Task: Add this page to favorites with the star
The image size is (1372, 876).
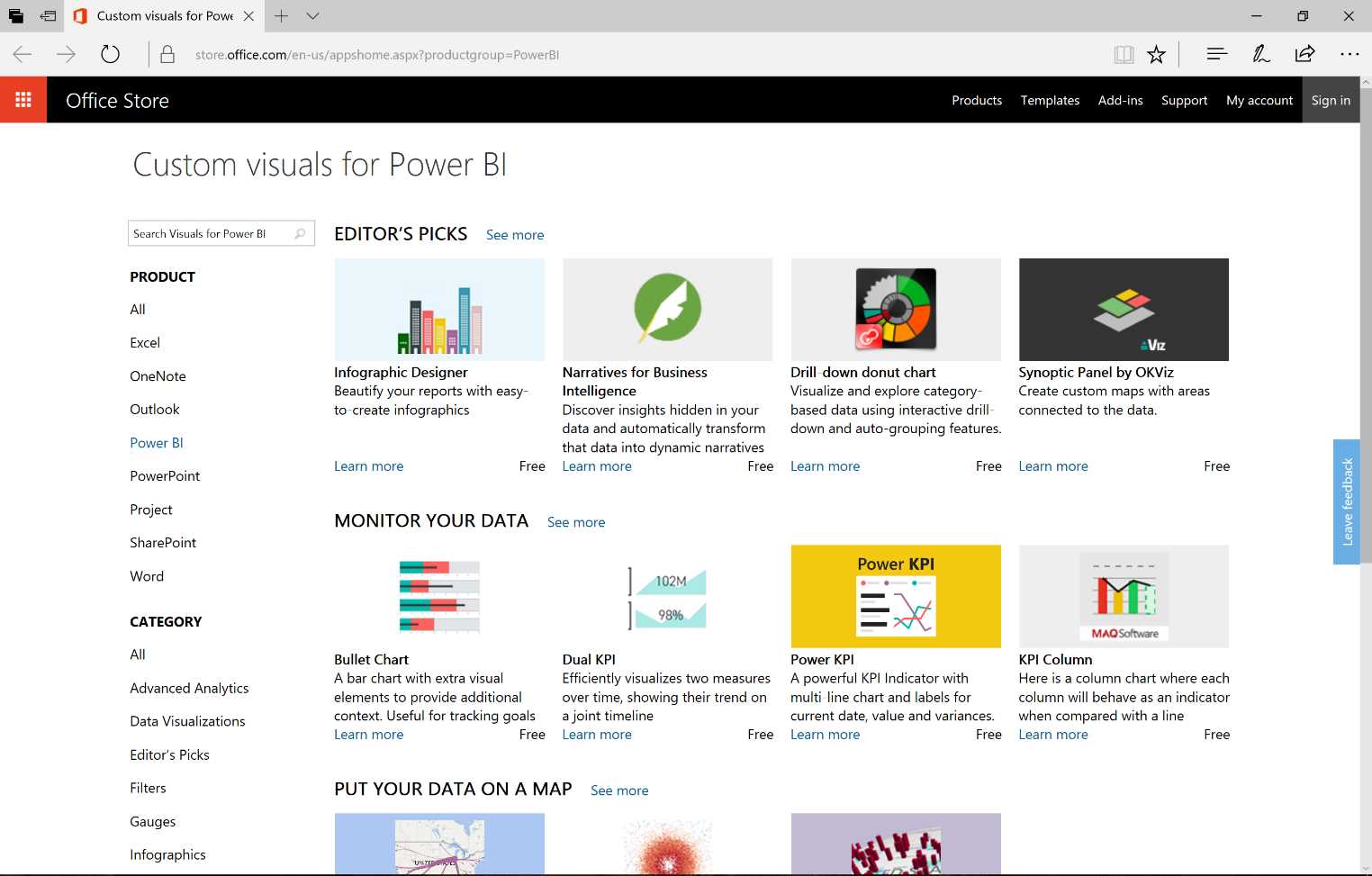Action: point(1157,54)
